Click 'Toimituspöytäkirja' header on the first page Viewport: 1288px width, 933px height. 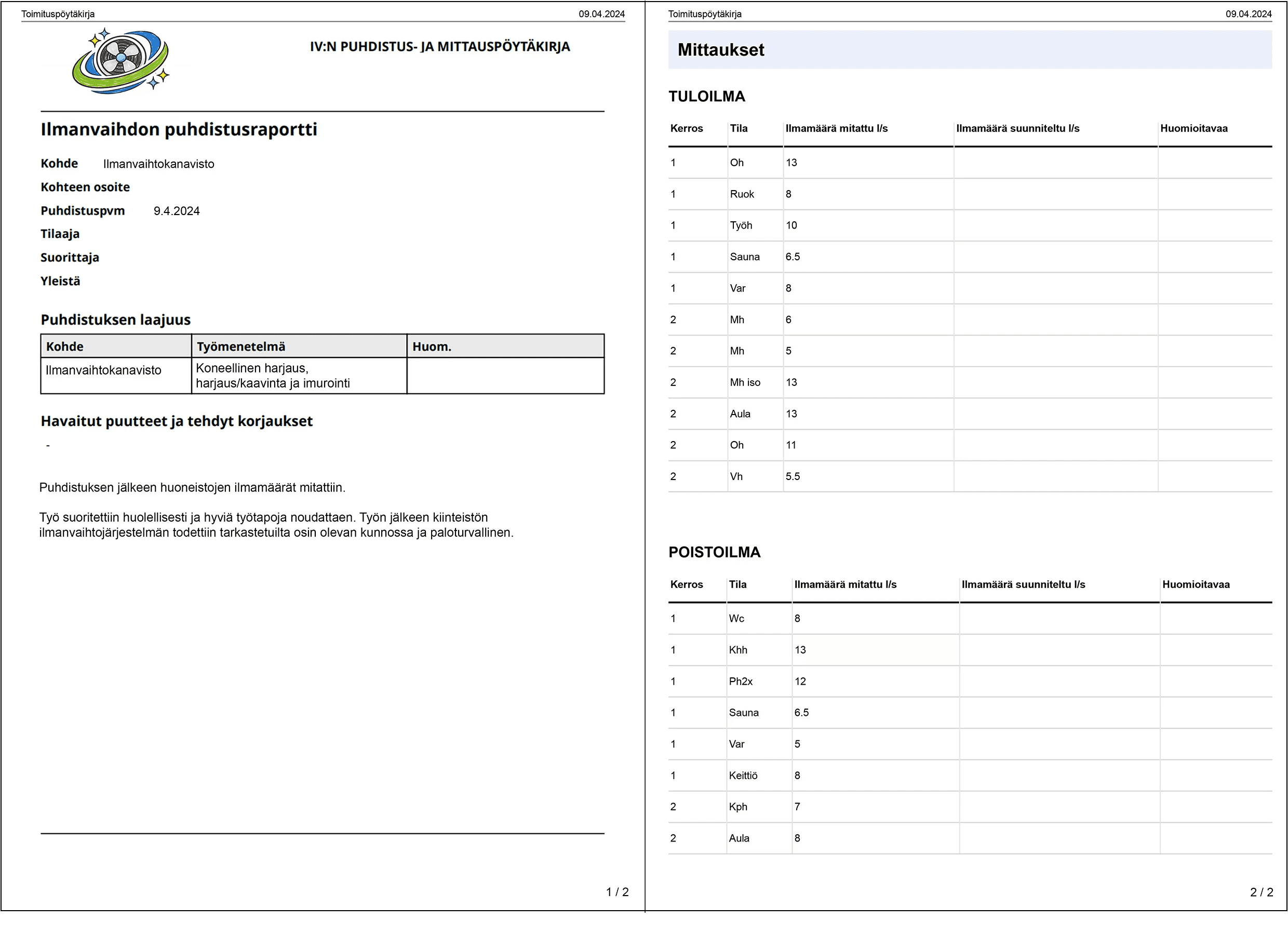point(58,14)
